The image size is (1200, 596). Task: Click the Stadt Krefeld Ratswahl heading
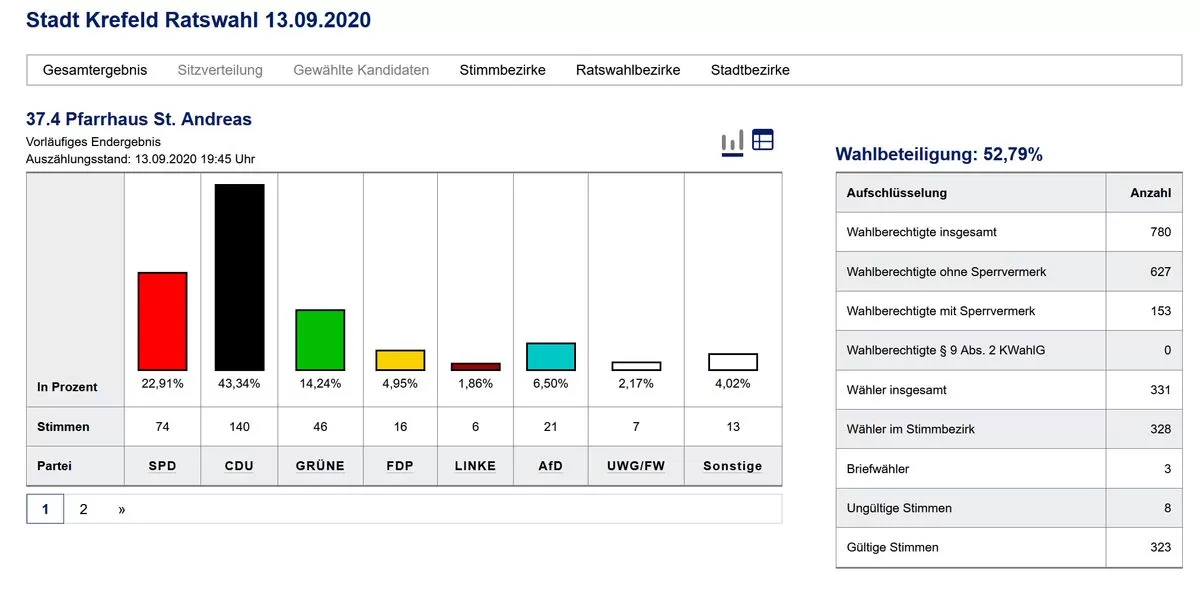pos(198,20)
